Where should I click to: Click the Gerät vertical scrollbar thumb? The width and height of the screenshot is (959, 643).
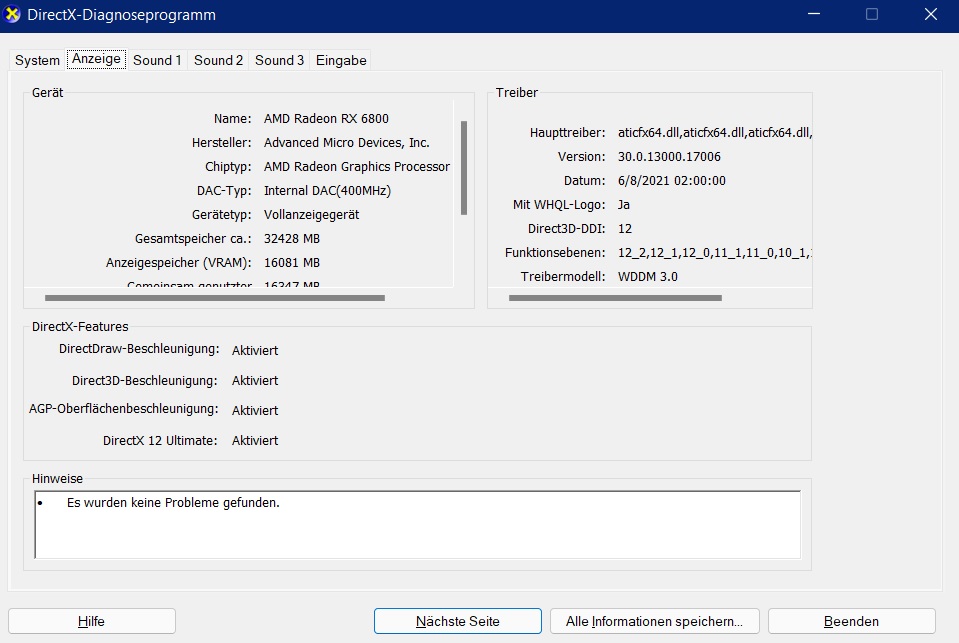(464, 168)
